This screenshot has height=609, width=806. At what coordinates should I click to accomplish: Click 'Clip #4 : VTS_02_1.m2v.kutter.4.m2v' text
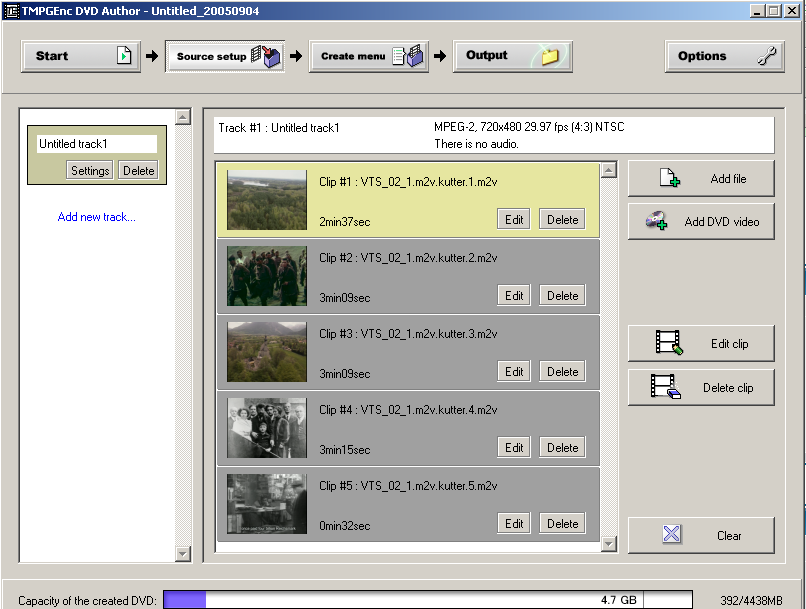tap(408, 410)
